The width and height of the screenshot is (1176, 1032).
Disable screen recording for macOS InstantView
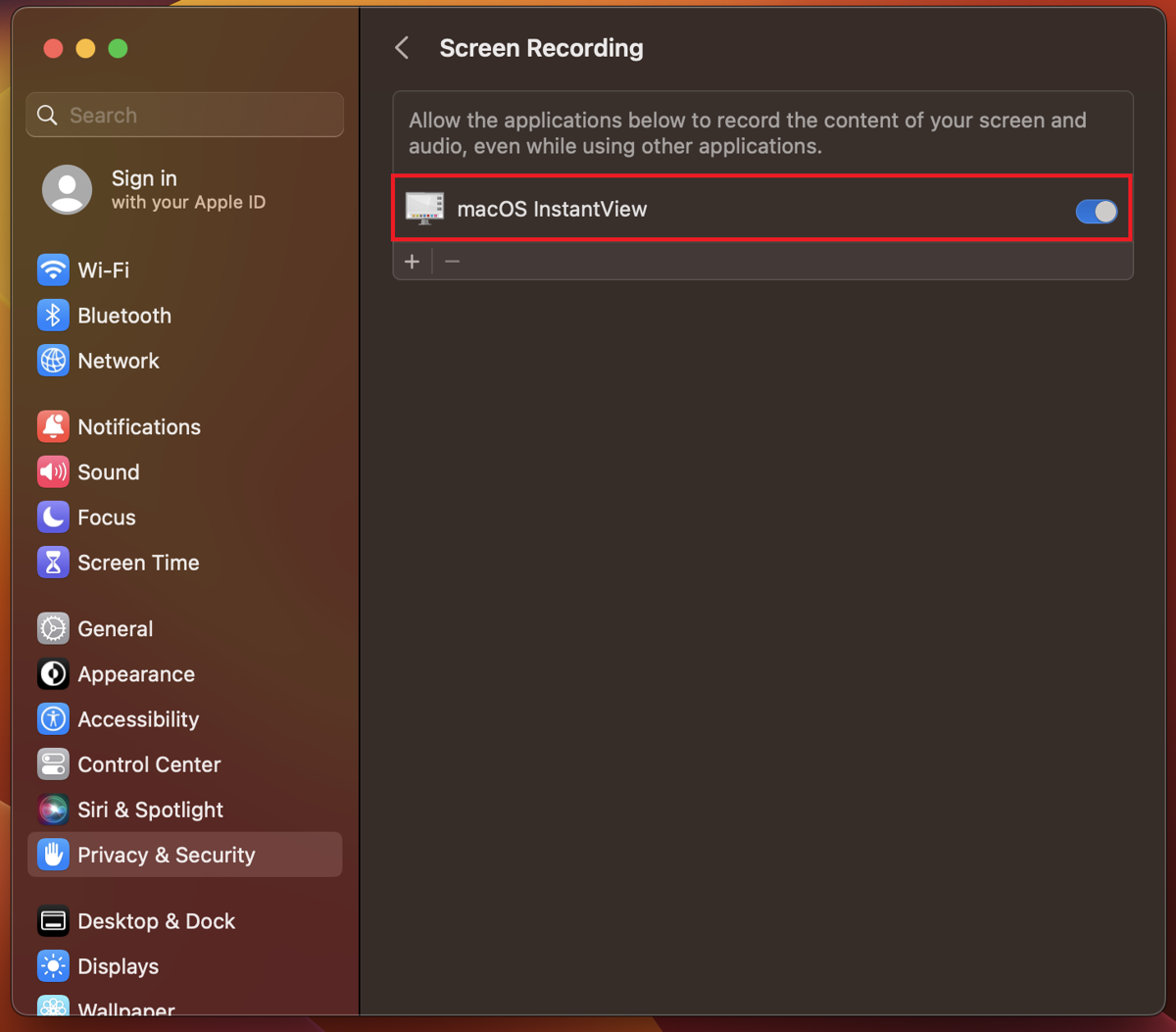[1096, 211]
